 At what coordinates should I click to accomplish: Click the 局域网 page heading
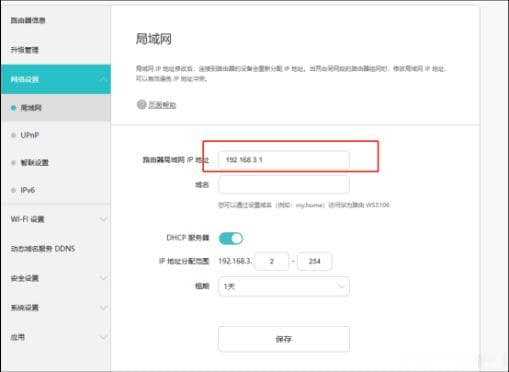click(153, 39)
